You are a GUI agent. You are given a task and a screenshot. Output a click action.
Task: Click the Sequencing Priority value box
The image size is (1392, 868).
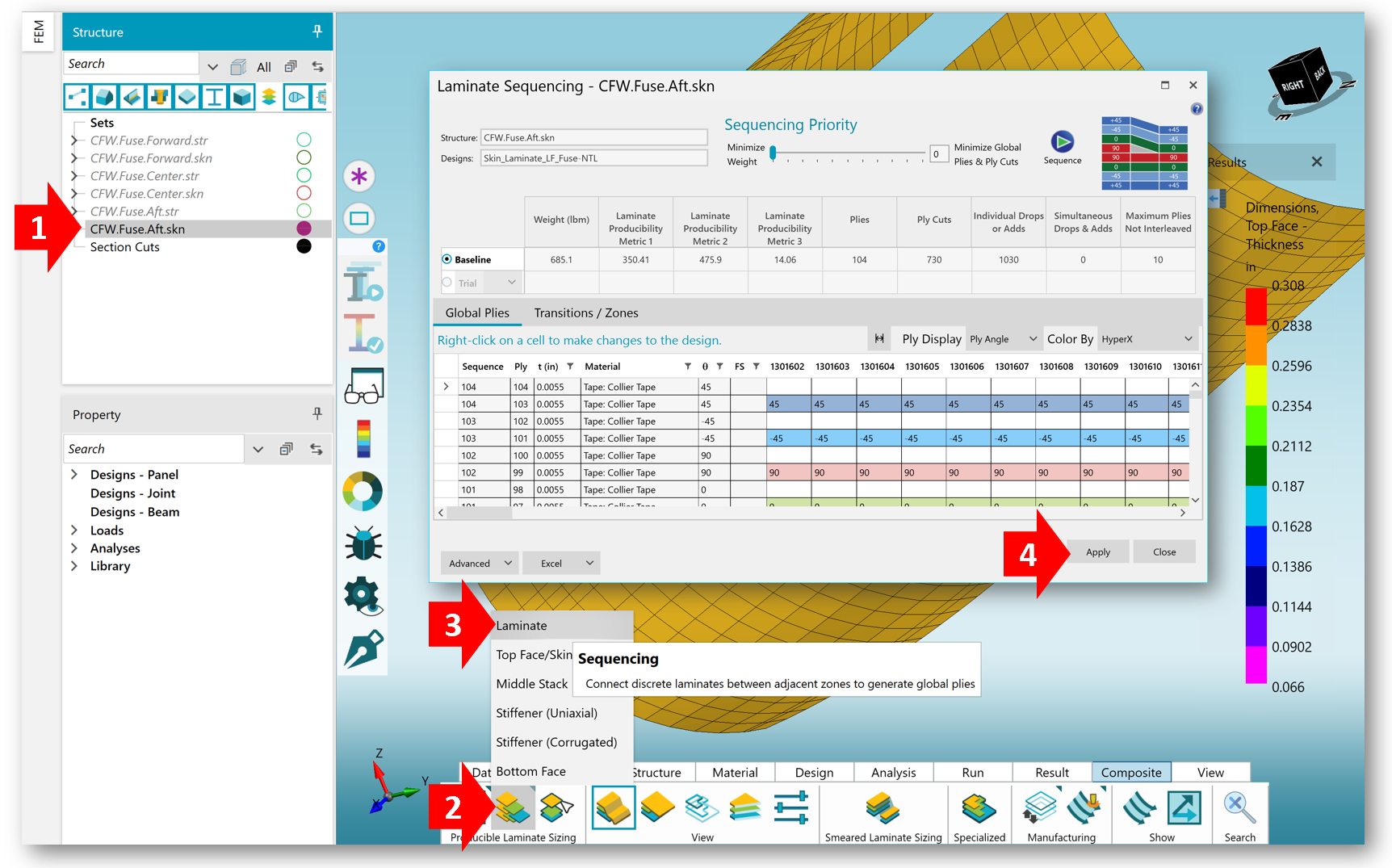pyautogui.click(x=937, y=153)
